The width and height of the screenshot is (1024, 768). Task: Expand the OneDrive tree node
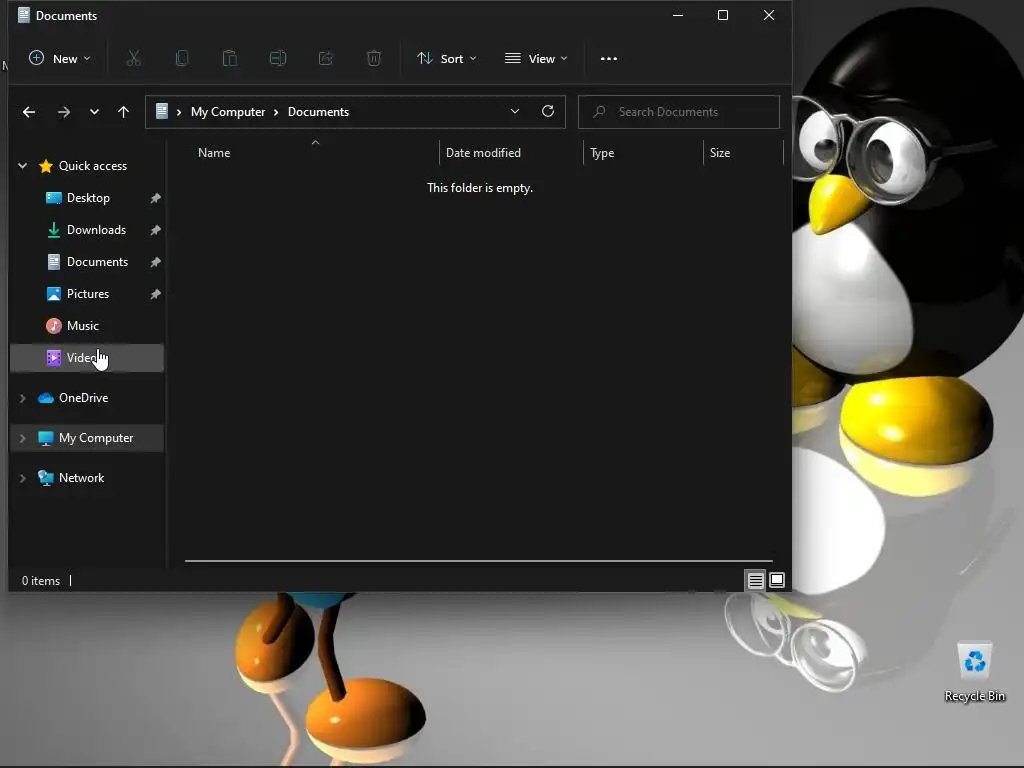pyautogui.click(x=22, y=398)
